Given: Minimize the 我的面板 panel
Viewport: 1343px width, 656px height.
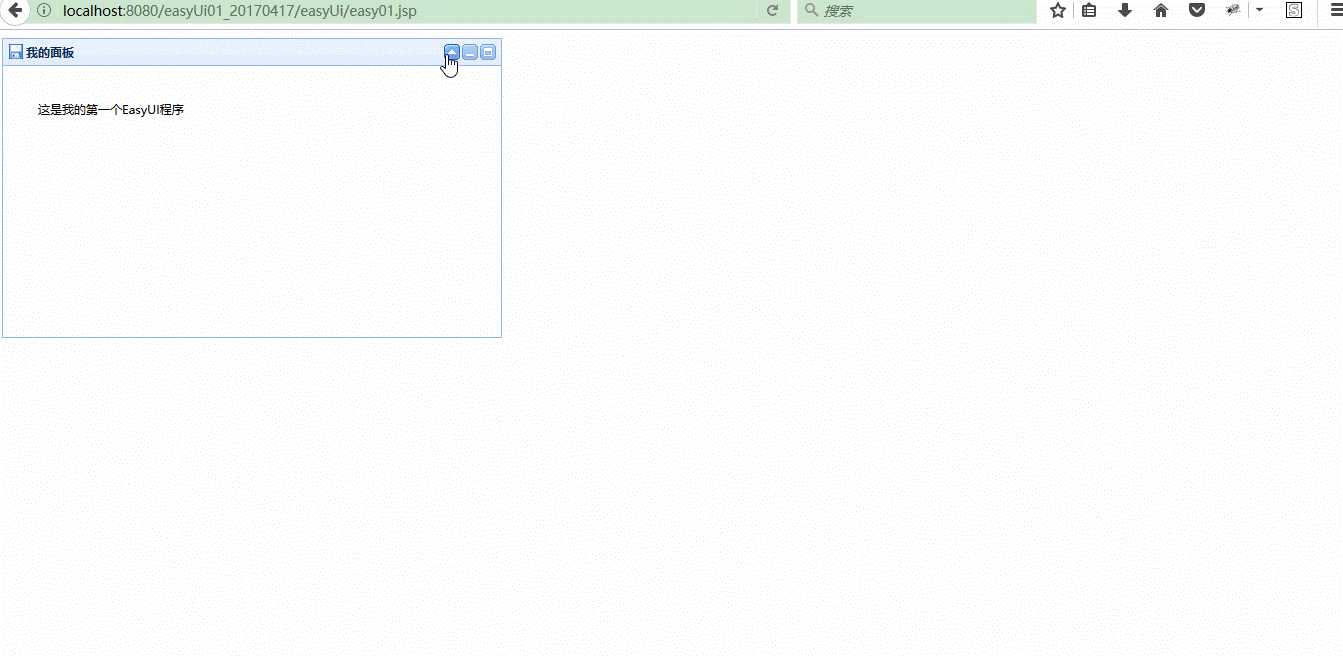Looking at the screenshot, I should [x=470, y=52].
